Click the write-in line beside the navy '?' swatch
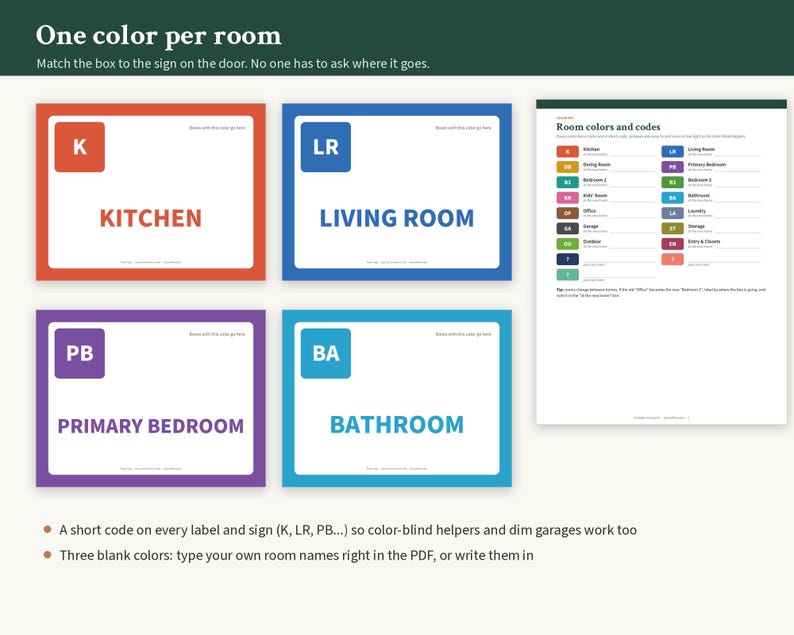 (x=619, y=261)
